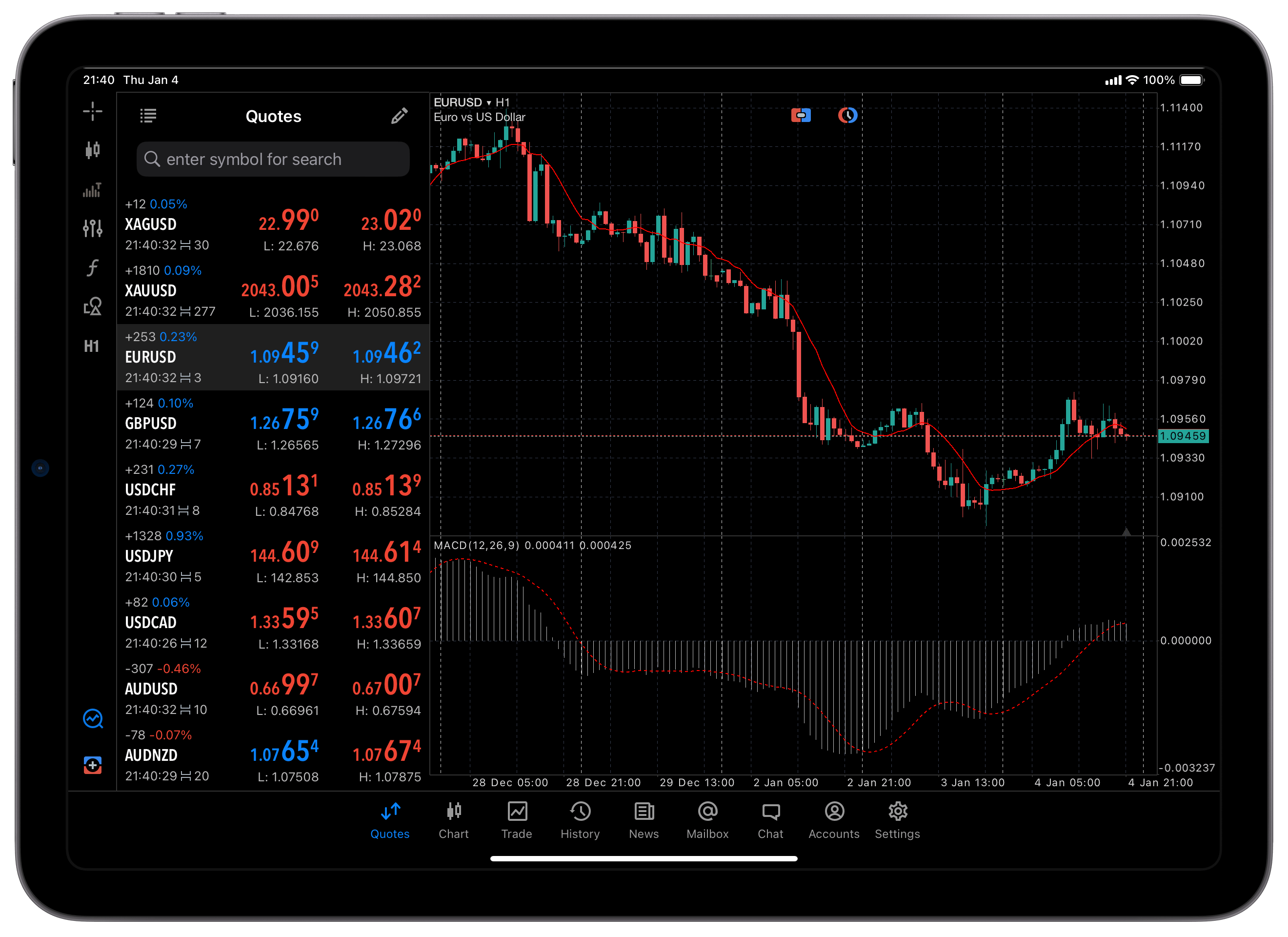The width and height of the screenshot is (1288, 937).
Task: Open the quotes list view icon
Action: tap(148, 116)
